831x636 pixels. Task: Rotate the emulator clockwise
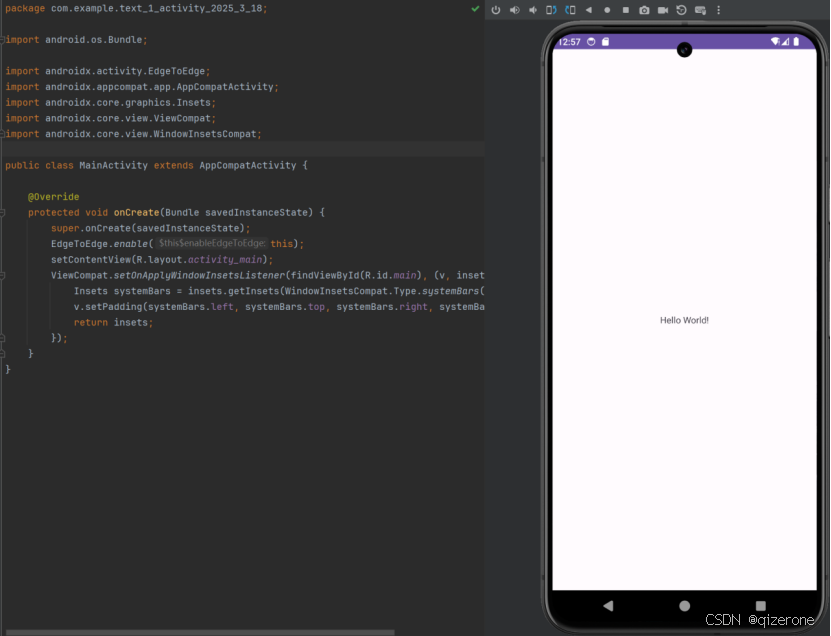pos(570,10)
